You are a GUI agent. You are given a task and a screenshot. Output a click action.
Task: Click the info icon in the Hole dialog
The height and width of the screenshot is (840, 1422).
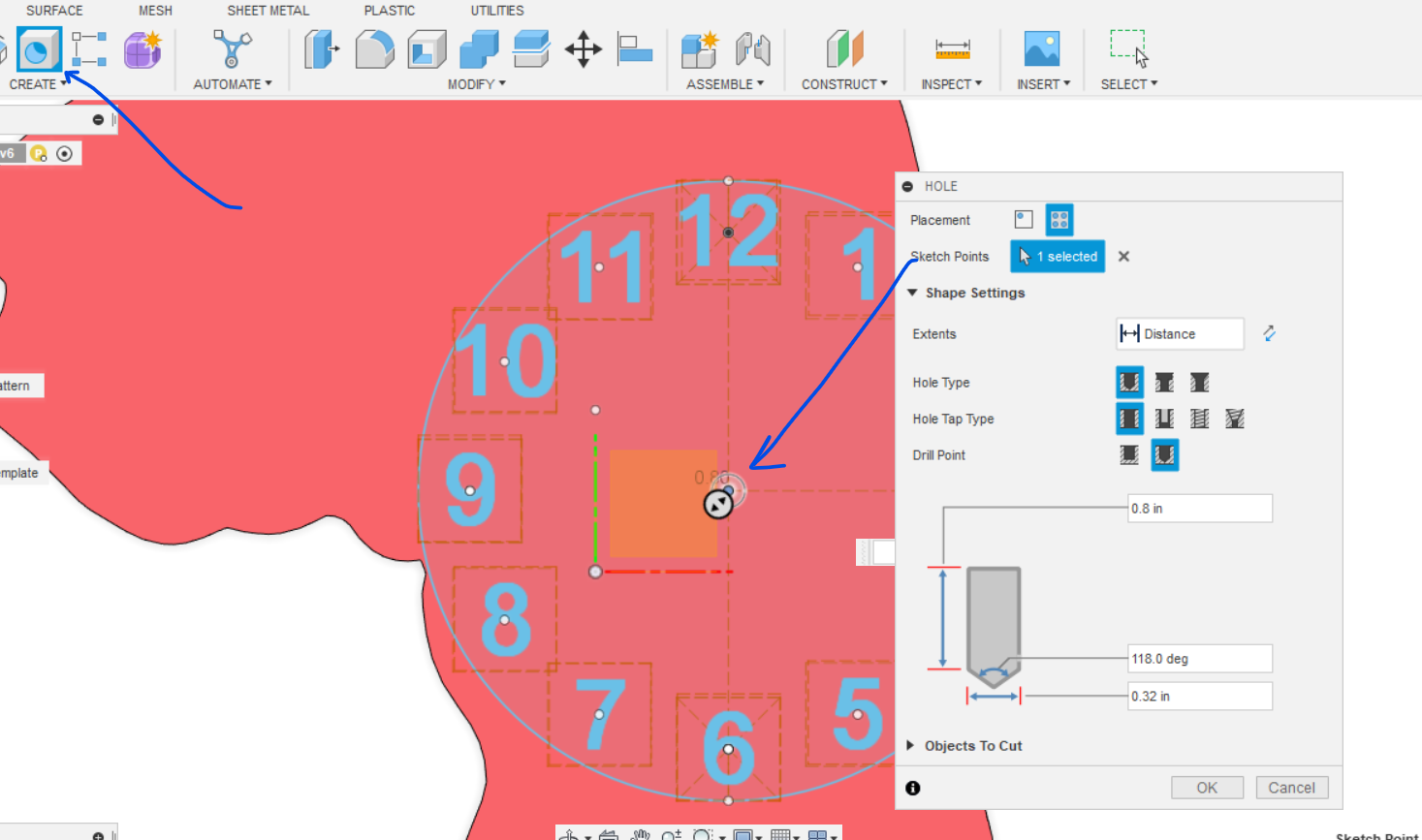[x=912, y=788]
